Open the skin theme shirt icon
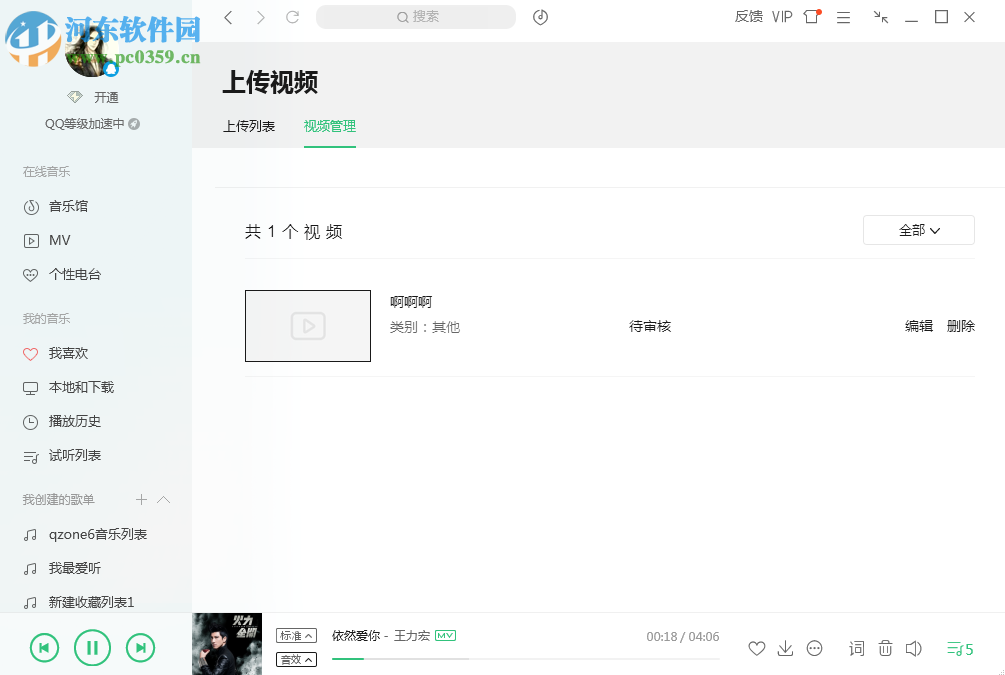The width and height of the screenshot is (1005, 675). coord(810,17)
